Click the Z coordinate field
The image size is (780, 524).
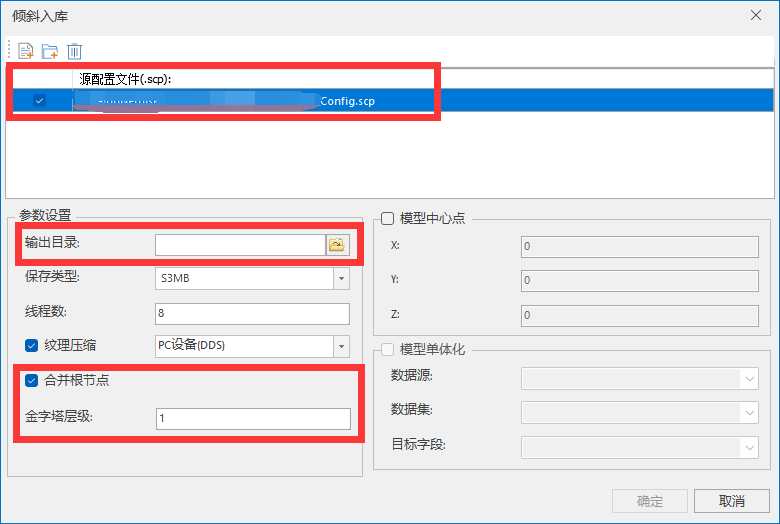pos(640,315)
